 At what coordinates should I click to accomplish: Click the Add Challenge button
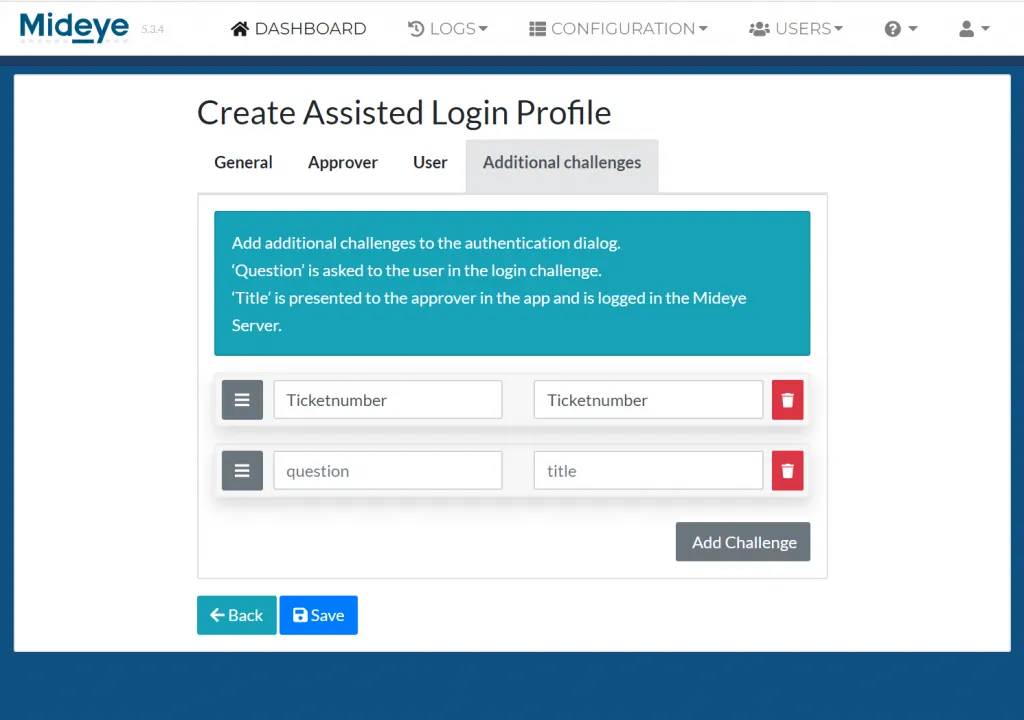point(743,541)
